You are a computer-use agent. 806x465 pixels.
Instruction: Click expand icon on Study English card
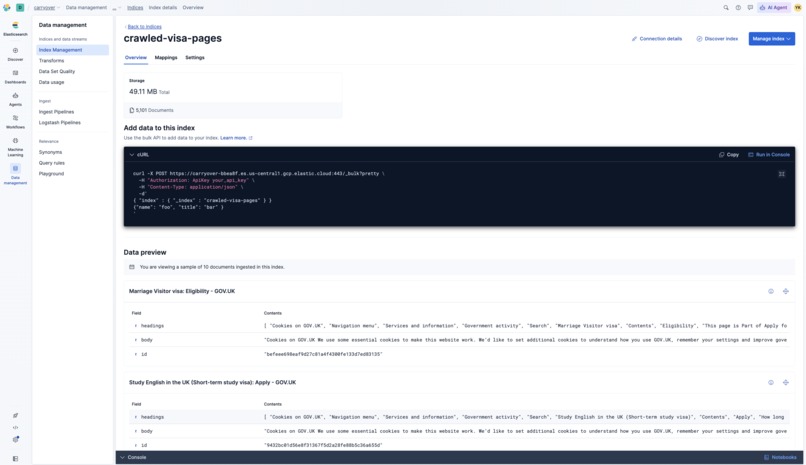[x=785, y=382]
